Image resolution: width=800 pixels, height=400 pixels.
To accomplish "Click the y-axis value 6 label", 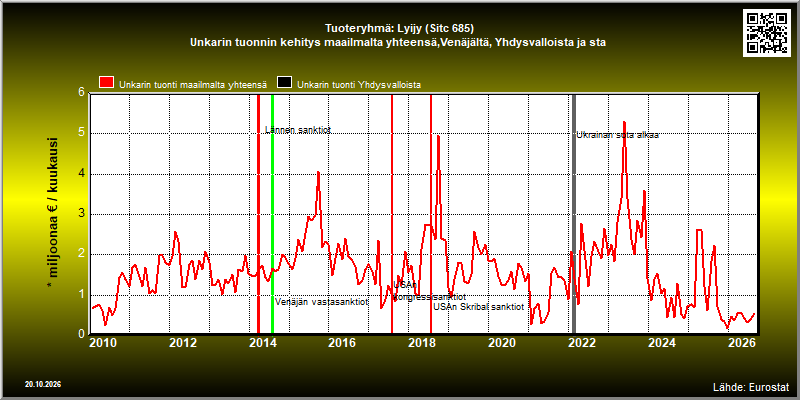I will (x=81, y=92).
